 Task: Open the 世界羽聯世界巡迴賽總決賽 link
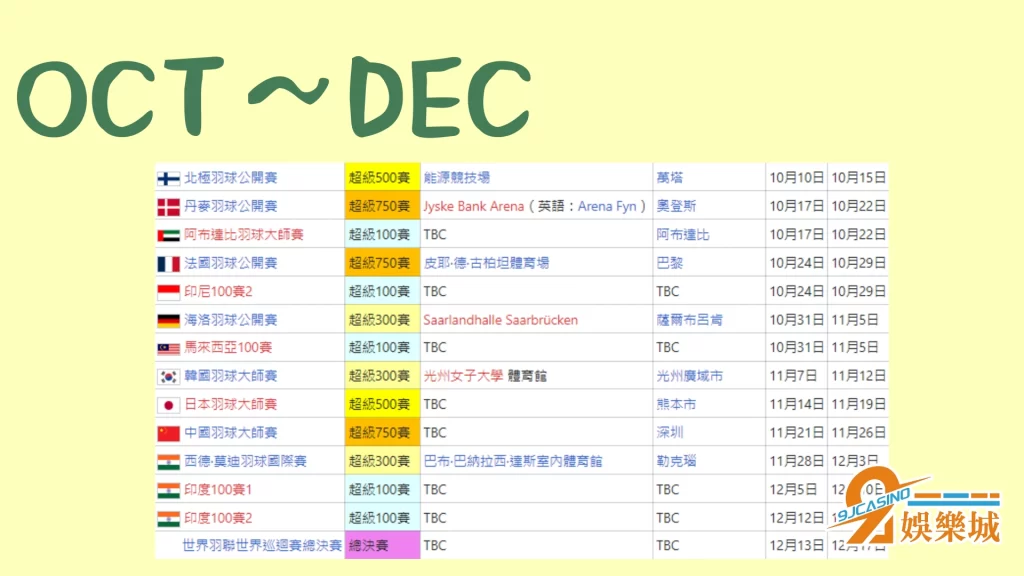(x=262, y=546)
